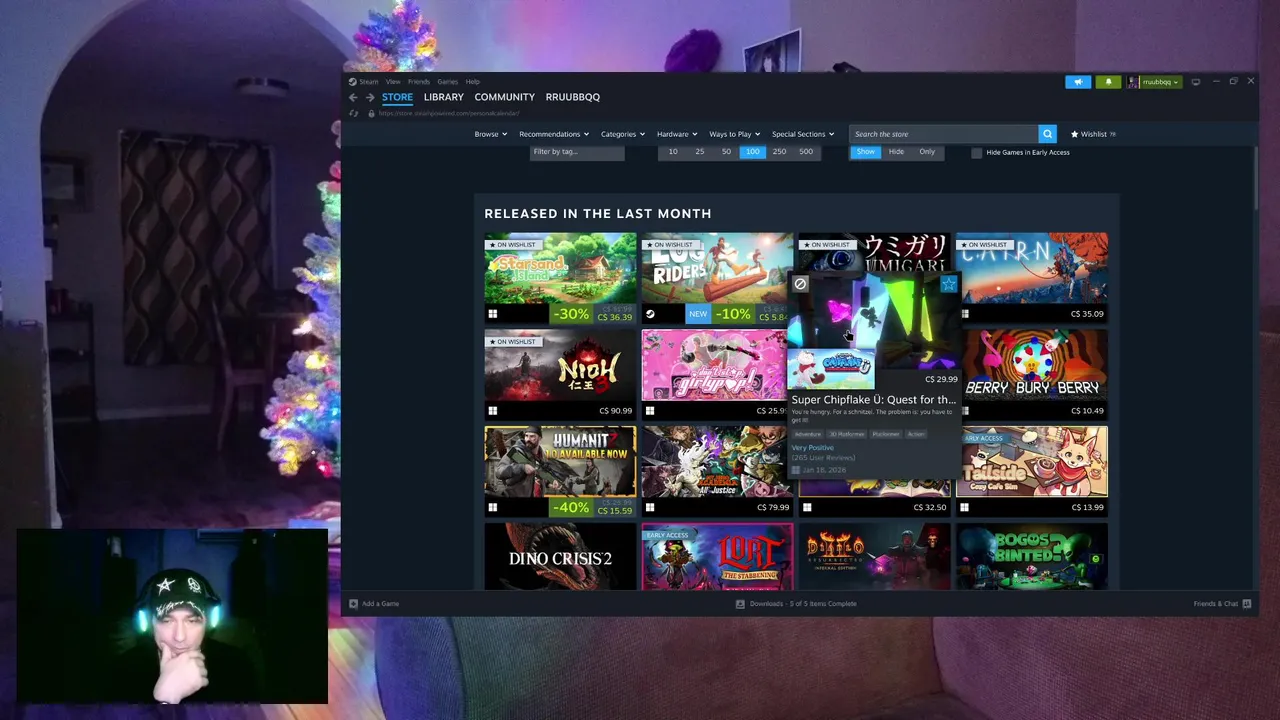Select the Hide filter option

pyautogui.click(x=896, y=152)
